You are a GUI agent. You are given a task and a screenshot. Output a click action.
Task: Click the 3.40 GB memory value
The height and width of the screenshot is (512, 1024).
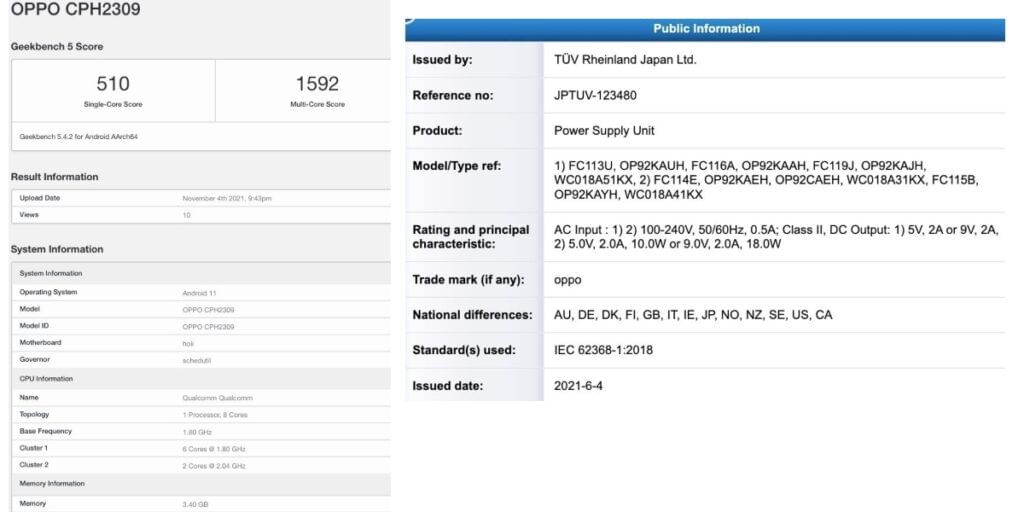pos(195,505)
